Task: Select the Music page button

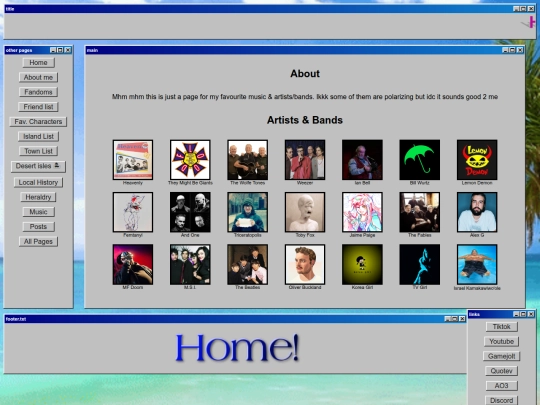Action: pyautogui.click(x=38, y=212)
